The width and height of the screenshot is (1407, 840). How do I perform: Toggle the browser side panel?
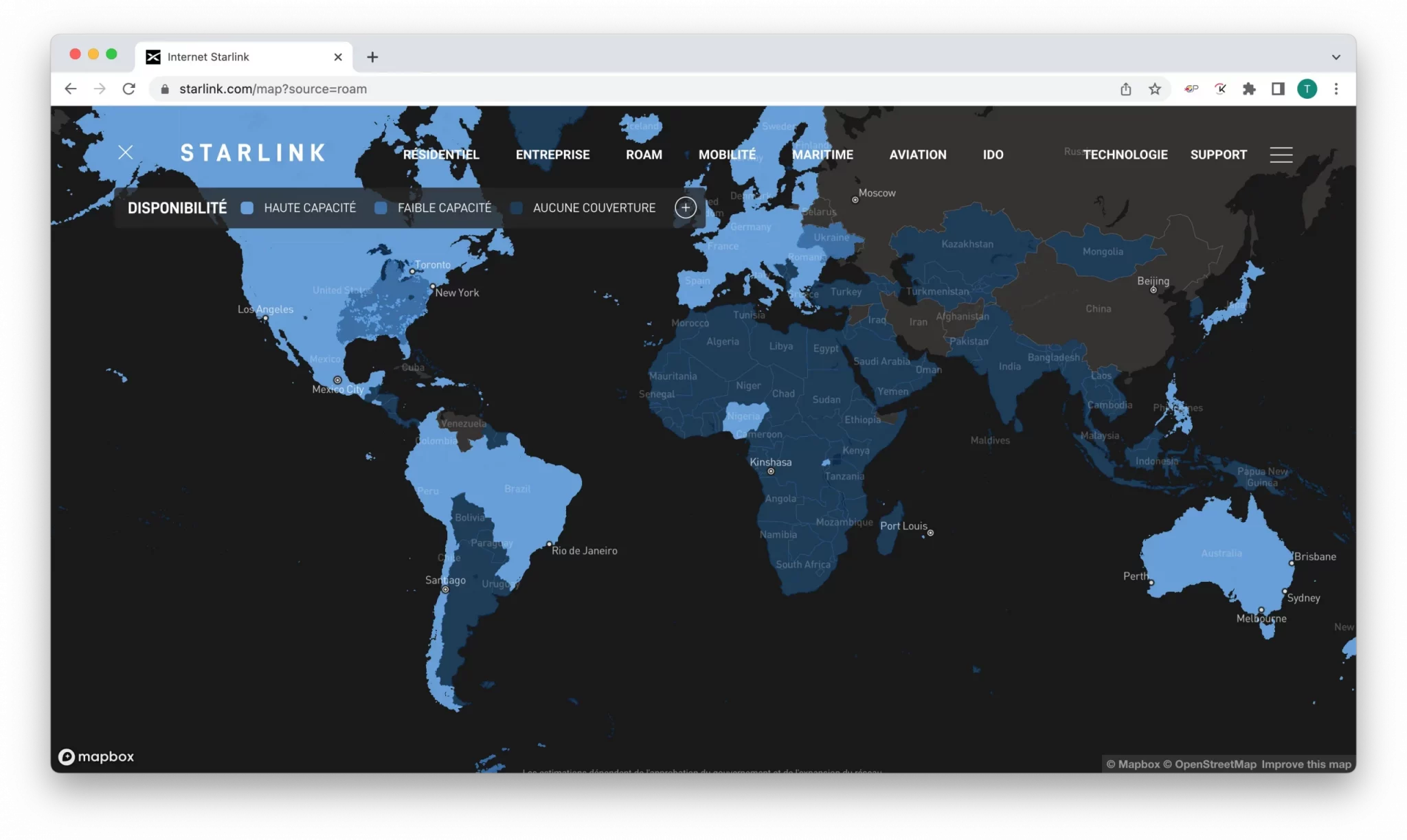[1278, 89]
